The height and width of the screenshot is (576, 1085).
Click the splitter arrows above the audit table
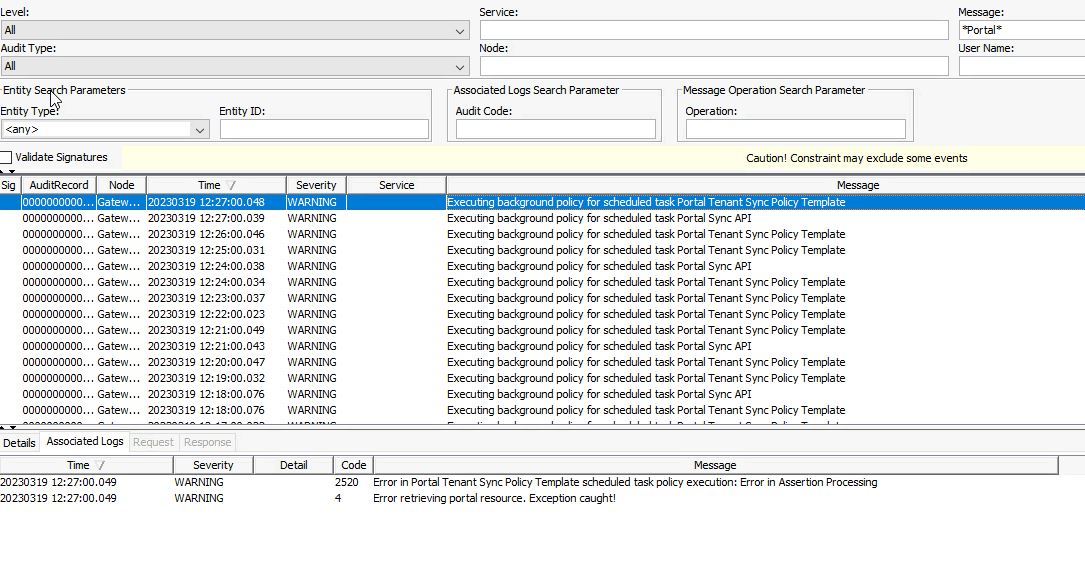pyautogui.click(x=8, y=172)
